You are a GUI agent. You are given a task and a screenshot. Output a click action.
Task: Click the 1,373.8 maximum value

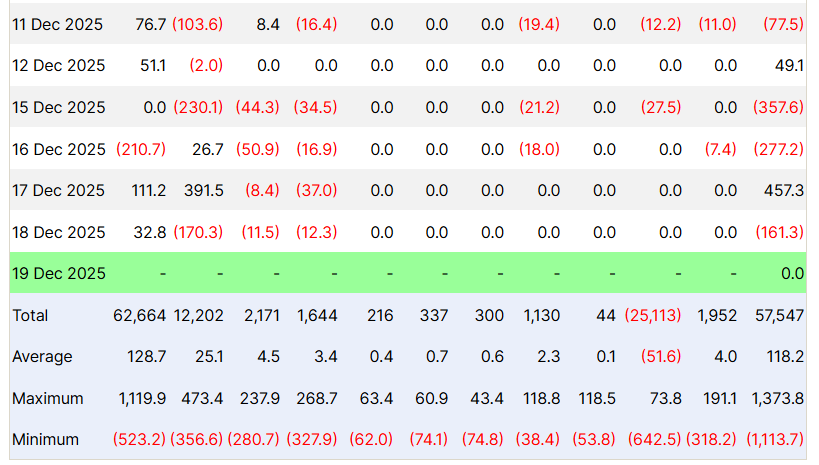pyautogui.click(x=776, y=398)
